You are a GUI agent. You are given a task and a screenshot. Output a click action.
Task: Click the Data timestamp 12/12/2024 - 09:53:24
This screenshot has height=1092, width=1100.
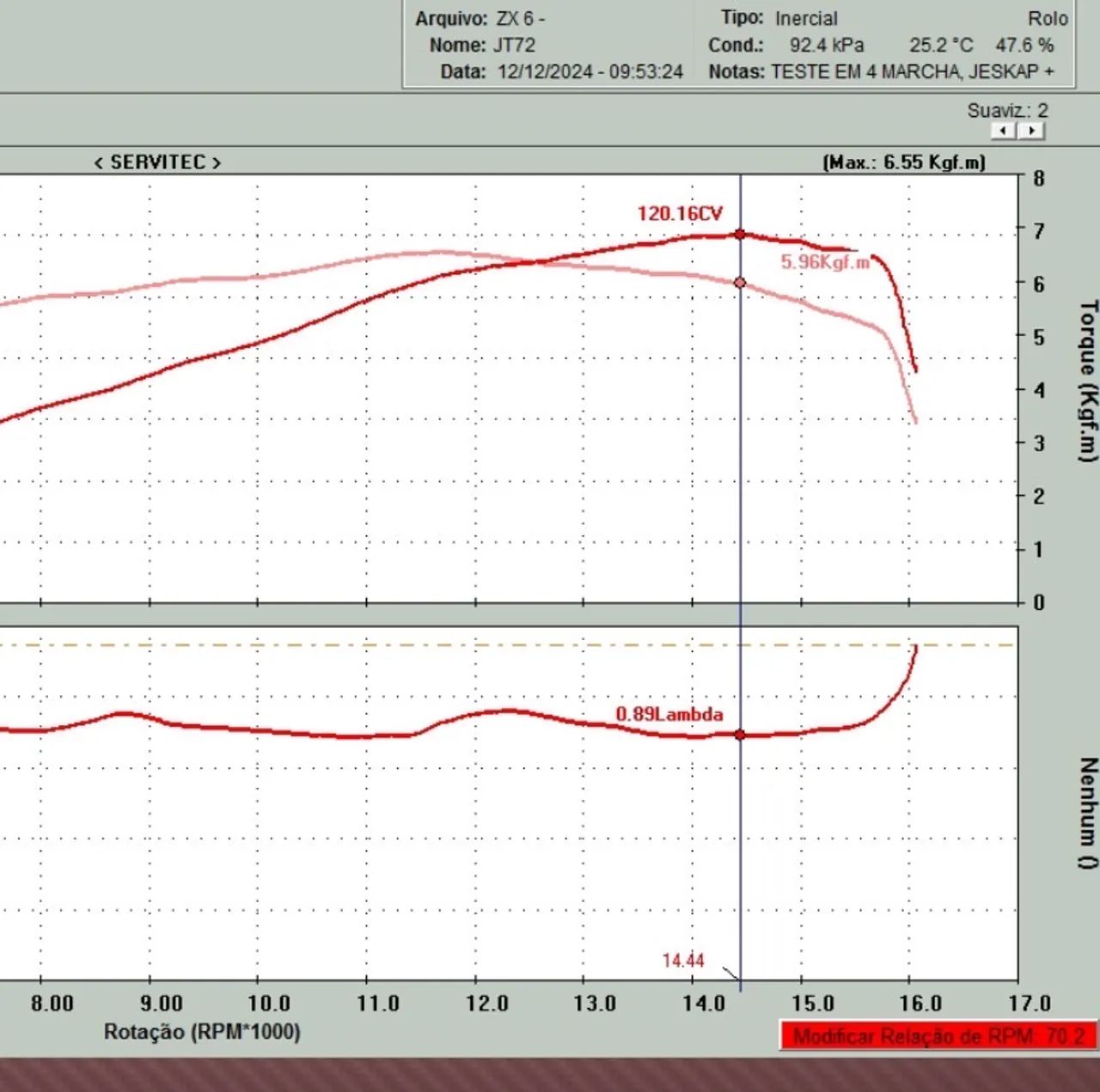[x=590, y=71]
